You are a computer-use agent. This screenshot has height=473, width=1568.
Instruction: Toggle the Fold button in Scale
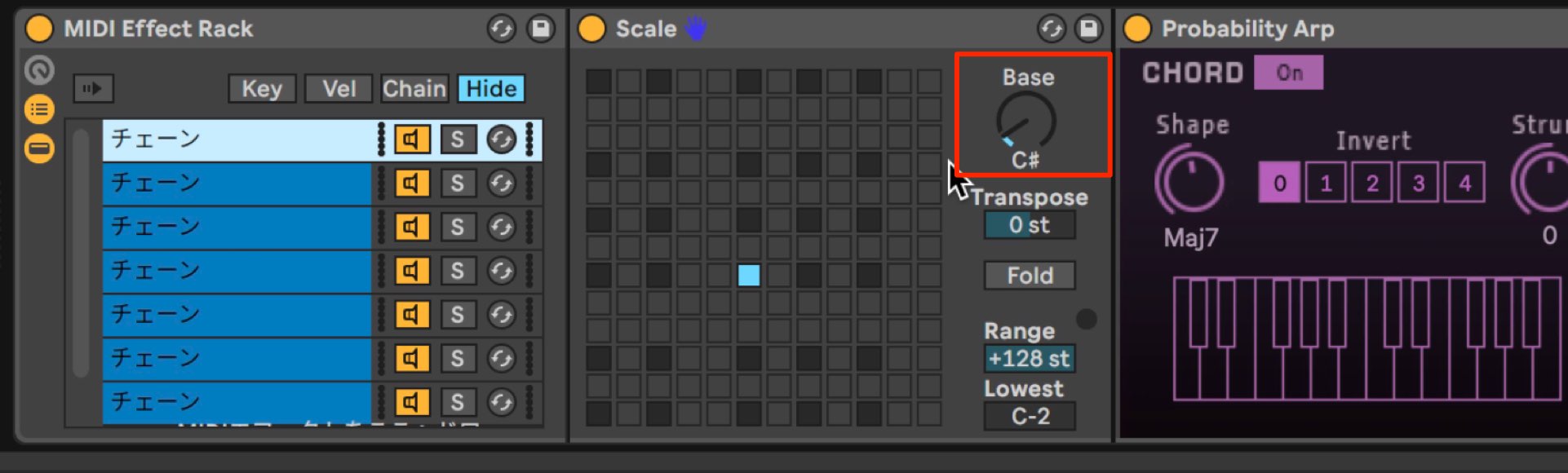click(1030, 276)
